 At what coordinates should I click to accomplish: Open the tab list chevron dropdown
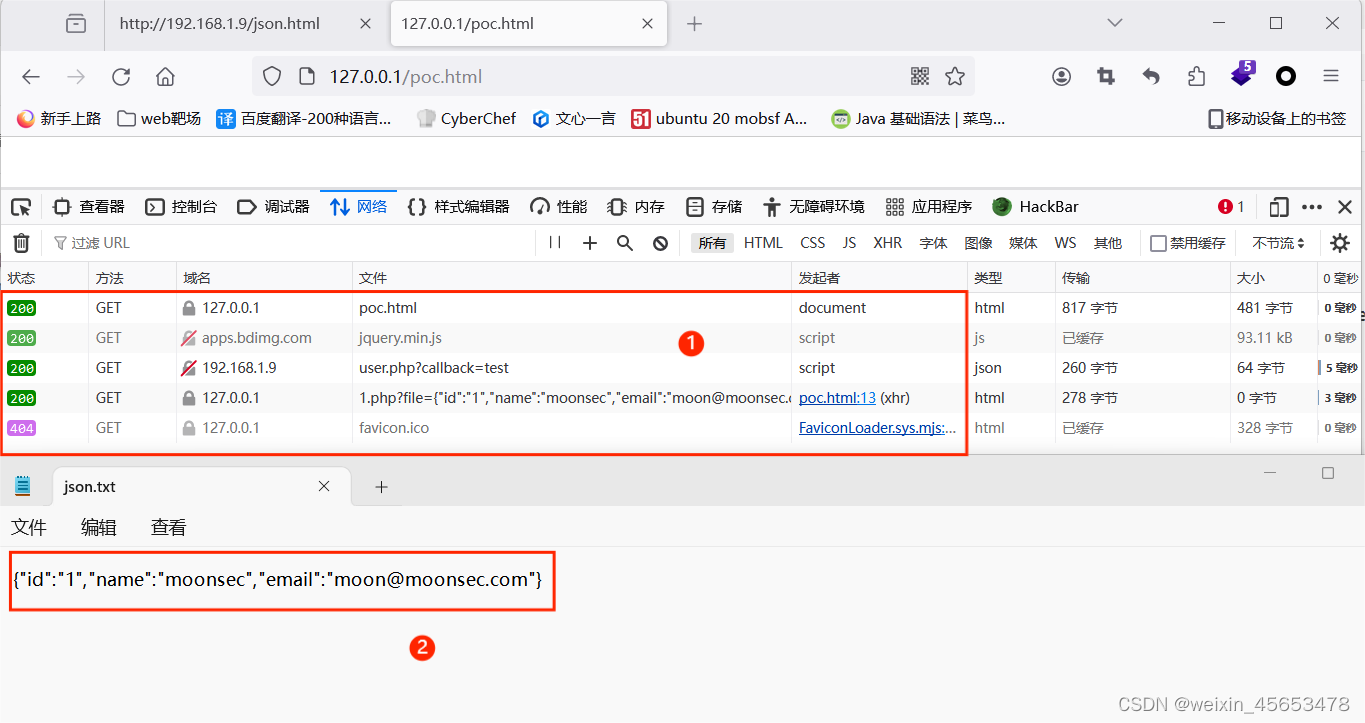tap(1114, 22)
